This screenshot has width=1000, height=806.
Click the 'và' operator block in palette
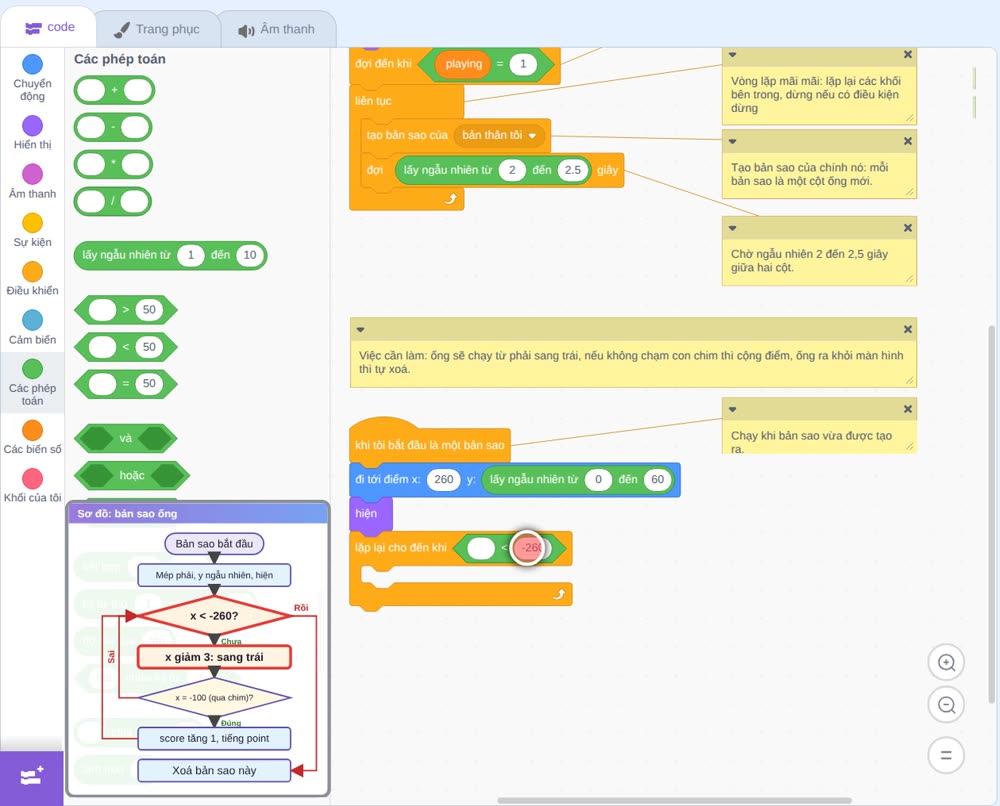tap(126, 439)
